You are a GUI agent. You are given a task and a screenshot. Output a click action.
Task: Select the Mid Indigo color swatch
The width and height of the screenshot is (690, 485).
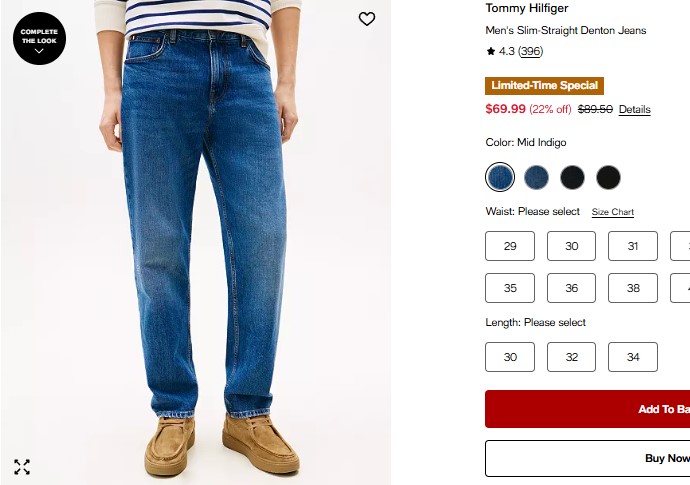point(500,177)
